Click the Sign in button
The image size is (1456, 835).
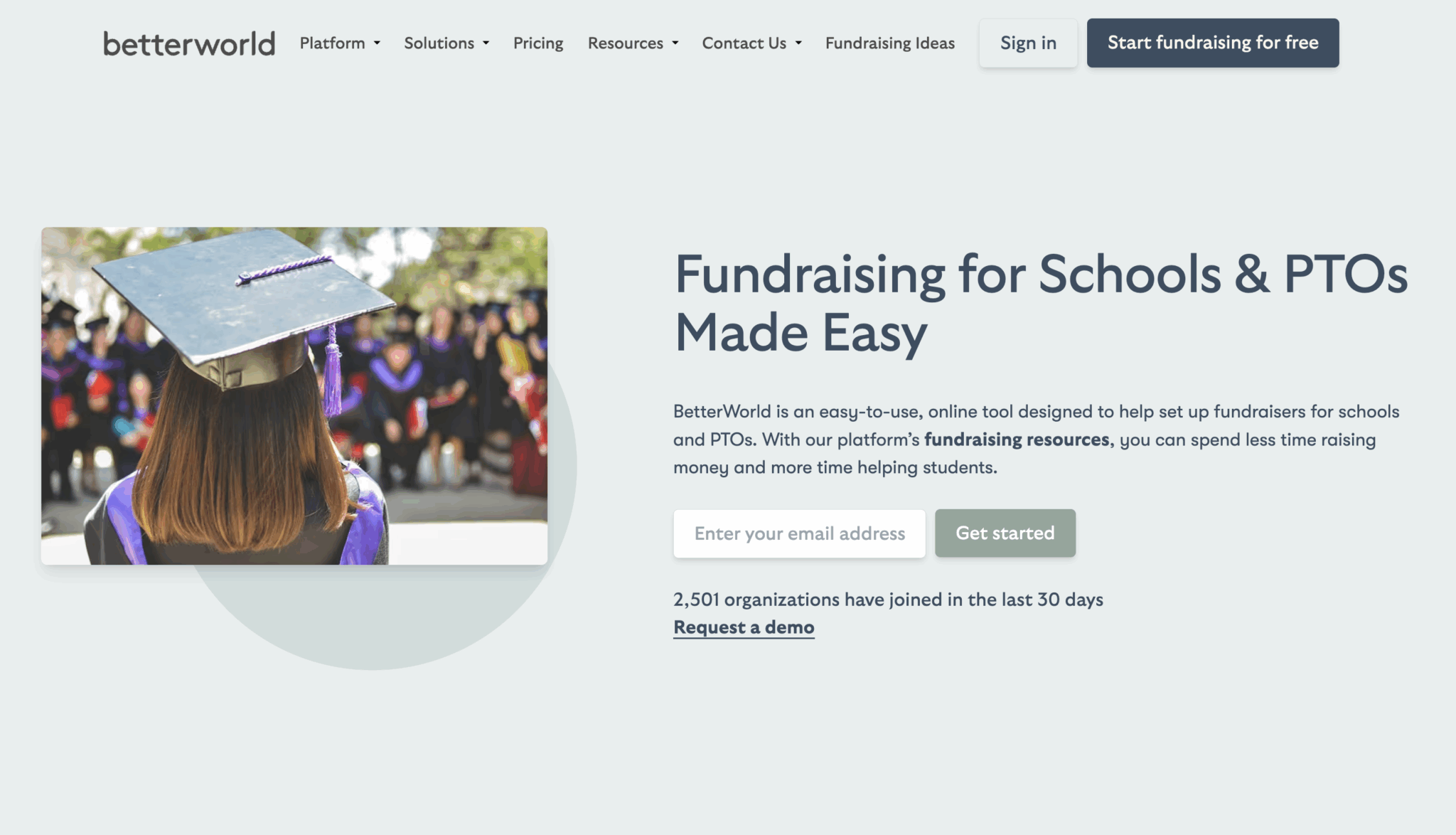1028,43
